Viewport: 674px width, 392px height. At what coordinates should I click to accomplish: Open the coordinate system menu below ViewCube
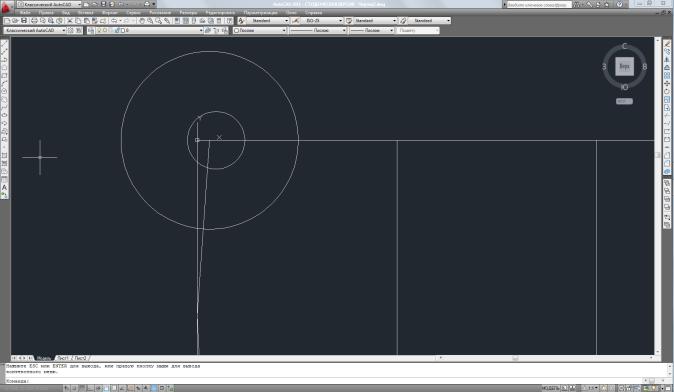[624, 101]
